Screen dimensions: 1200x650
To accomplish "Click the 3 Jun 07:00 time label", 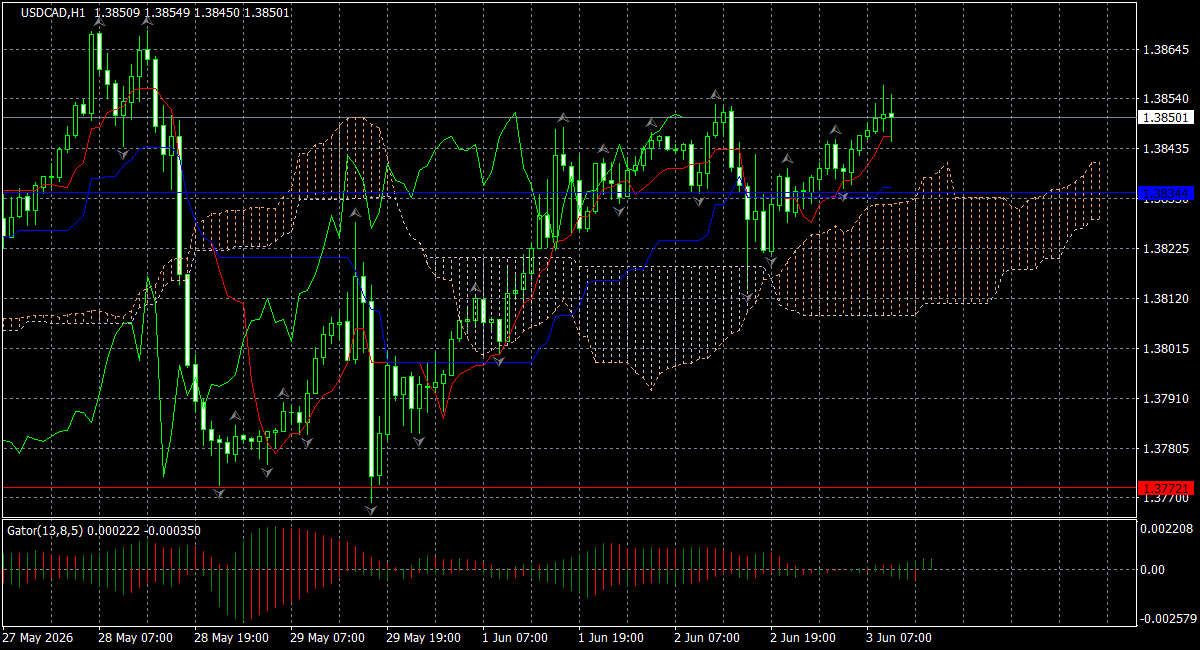I will (899, 638).
